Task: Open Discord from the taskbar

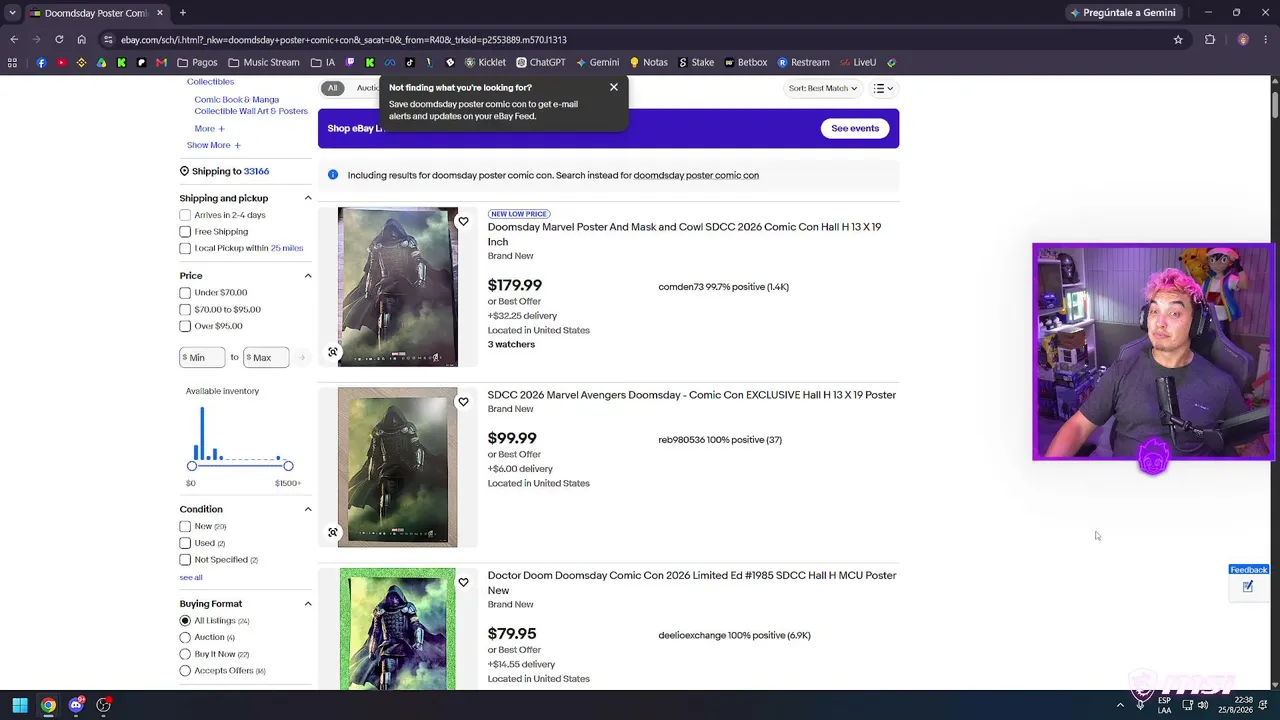Action: (76, 705)
